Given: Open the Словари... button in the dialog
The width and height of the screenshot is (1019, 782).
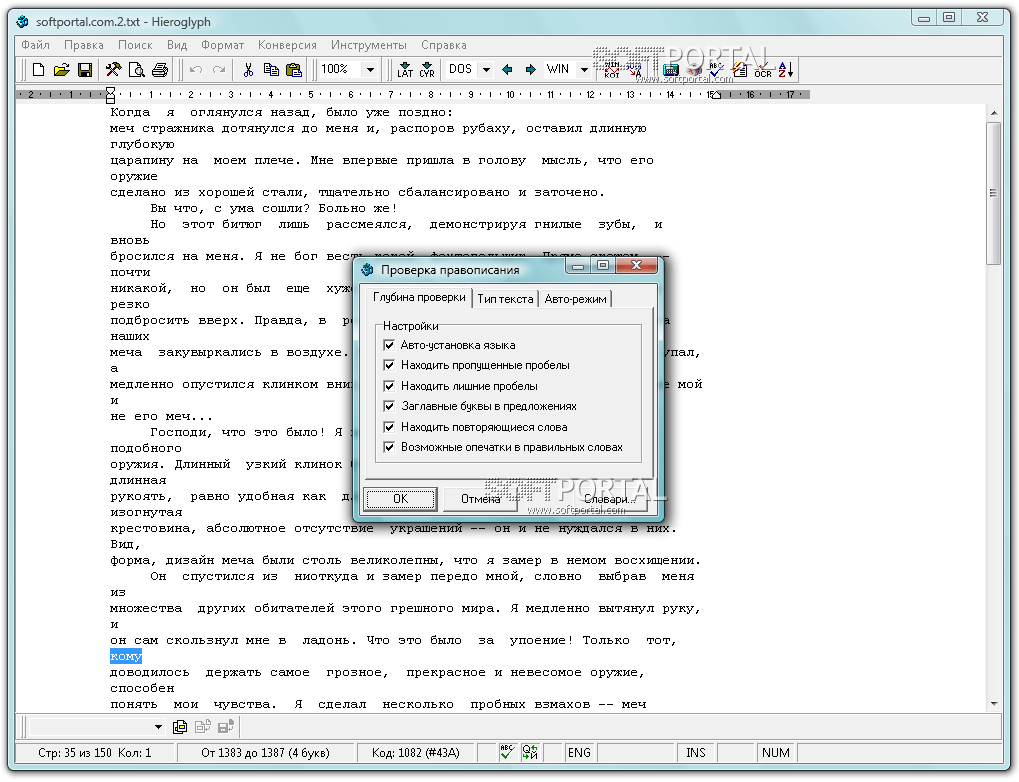Looking at the screenshot, I should (610, 499).
